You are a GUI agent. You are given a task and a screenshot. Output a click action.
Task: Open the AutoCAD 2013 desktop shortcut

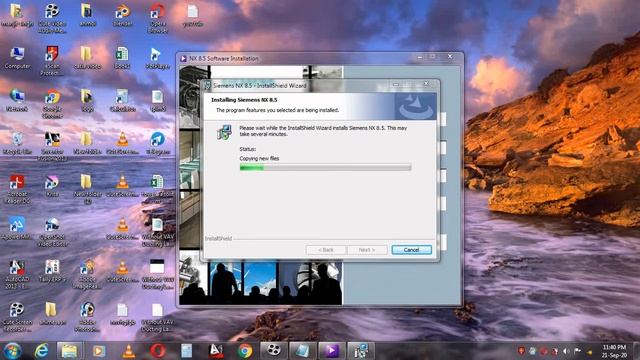(17, 274)
